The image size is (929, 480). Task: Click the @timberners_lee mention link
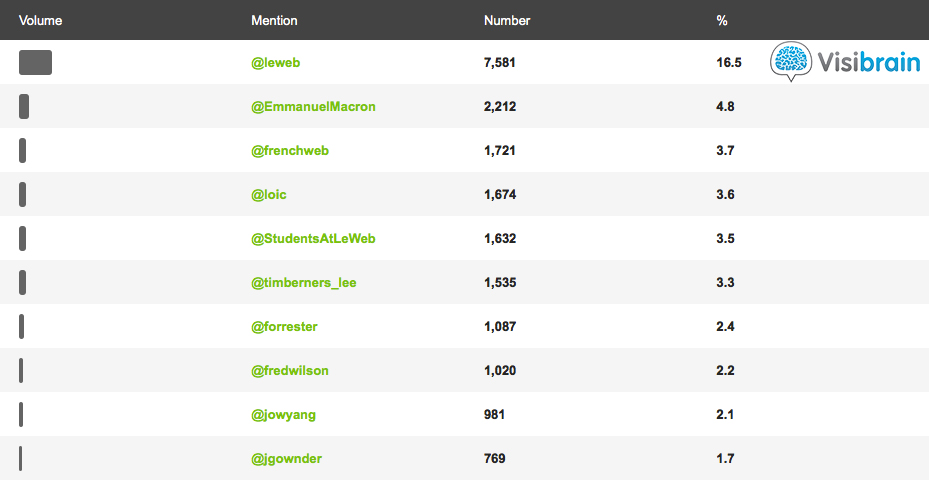pyautogui.click(x=304, y=283)
